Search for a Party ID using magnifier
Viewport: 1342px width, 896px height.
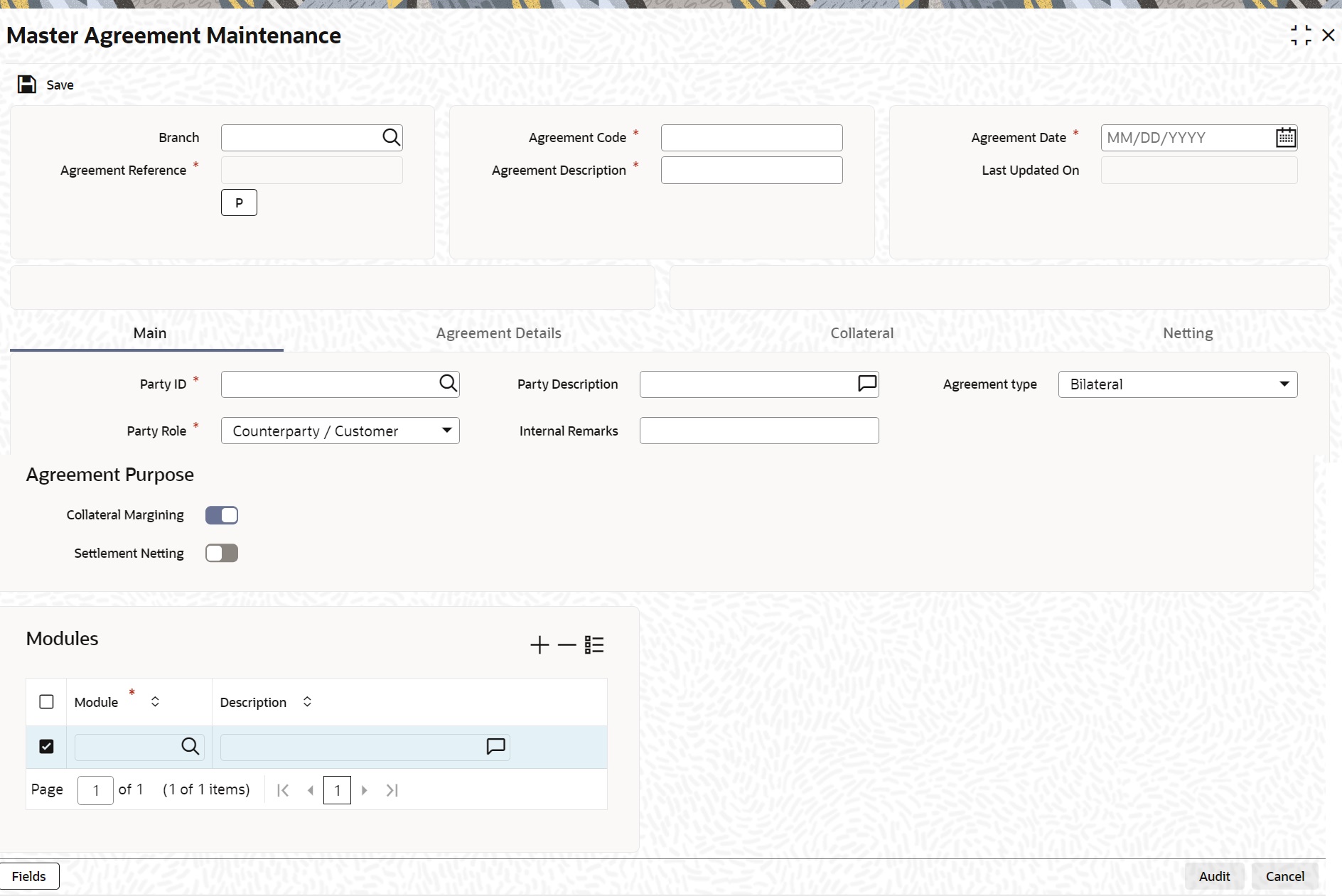click(x=448, y=384)
